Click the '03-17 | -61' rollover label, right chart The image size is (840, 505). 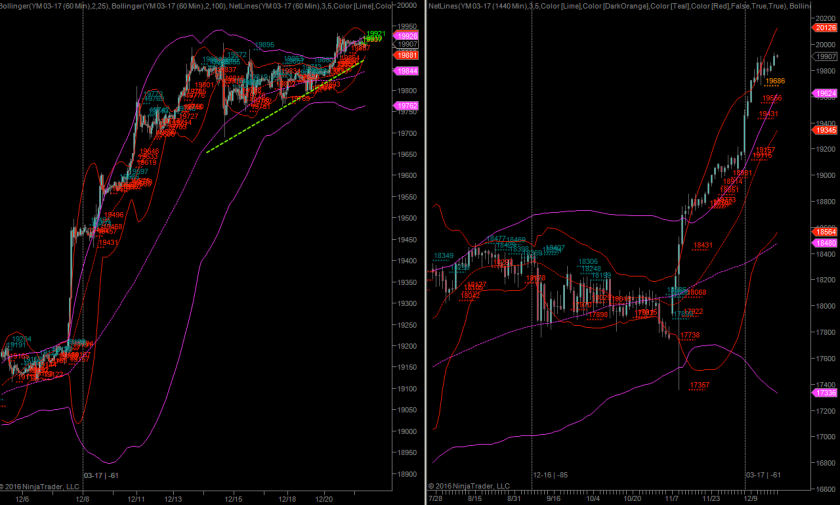763,475
